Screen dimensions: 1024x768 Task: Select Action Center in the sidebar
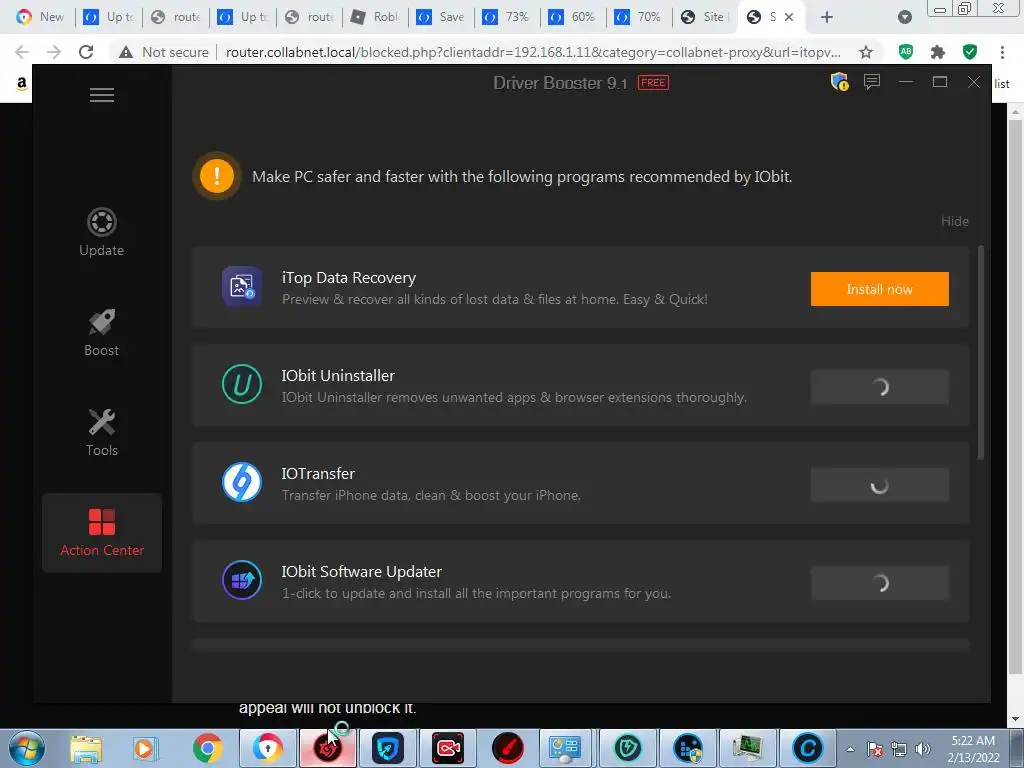point(102,533)
